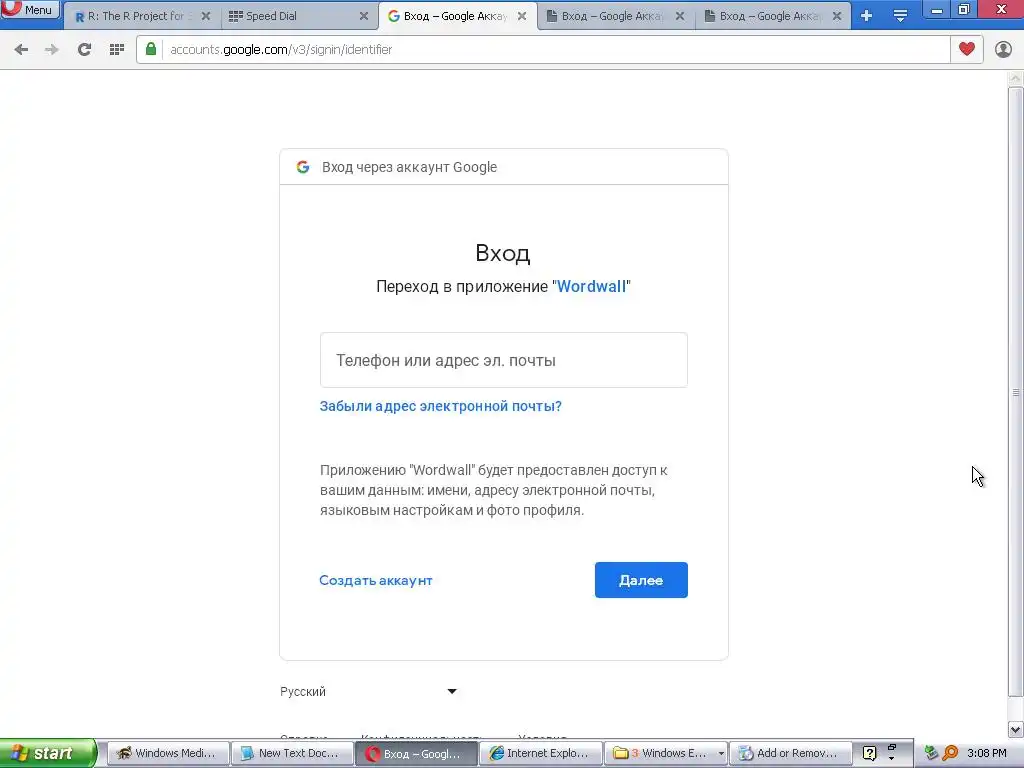This screenshot has height=768, width=1024.
Task: Open the tab menu icon
Action: [900, 16]
